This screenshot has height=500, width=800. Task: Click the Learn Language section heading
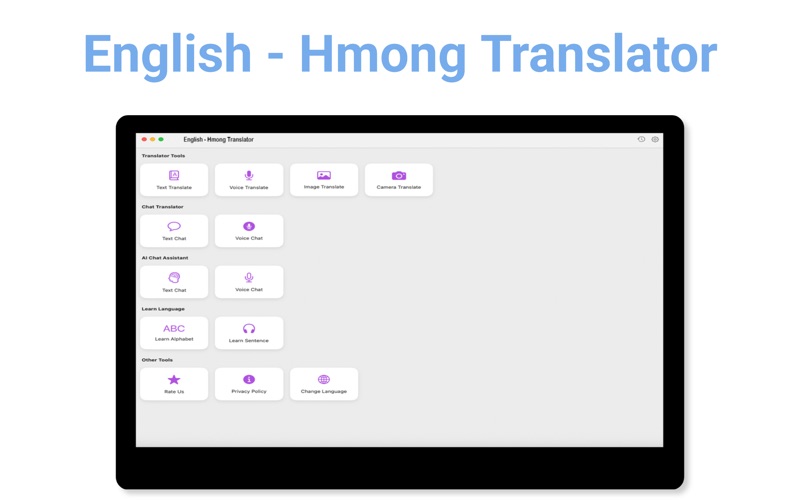click(163, 309)
